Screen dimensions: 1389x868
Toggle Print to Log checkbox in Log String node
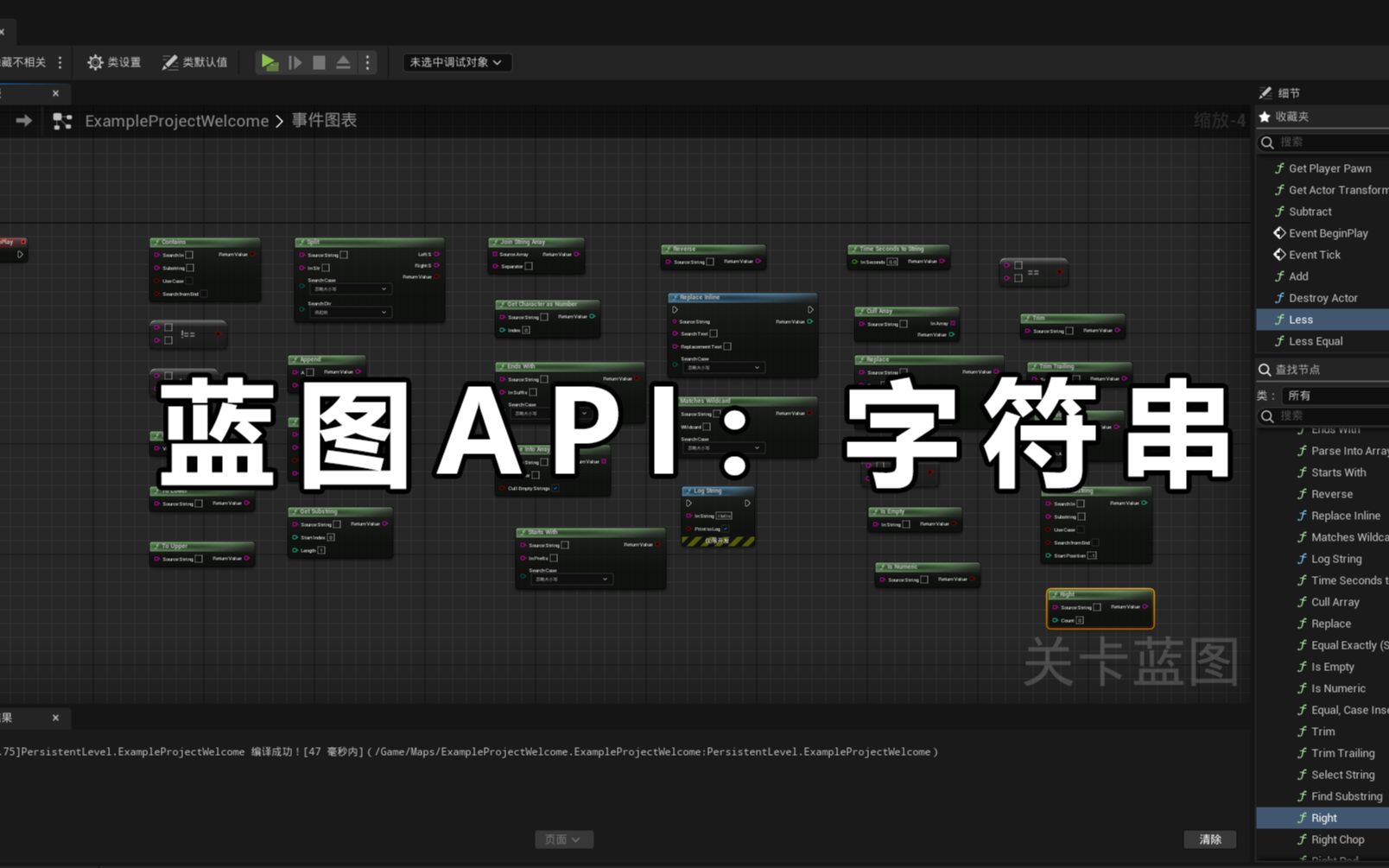coord(726,529)
